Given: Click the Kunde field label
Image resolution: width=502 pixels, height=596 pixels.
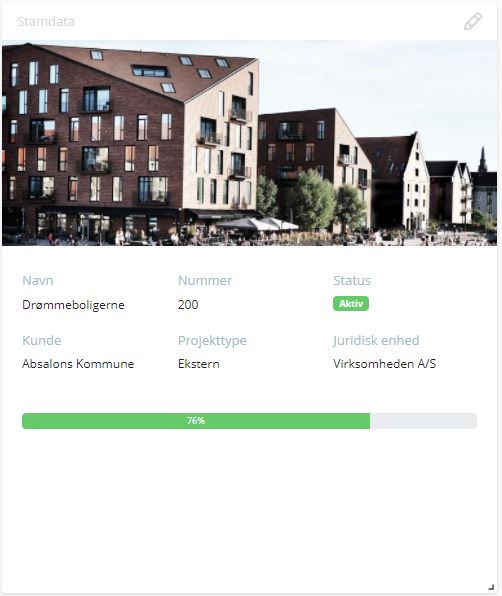Looking at the screenshot, I should click(x=41, y=340).
